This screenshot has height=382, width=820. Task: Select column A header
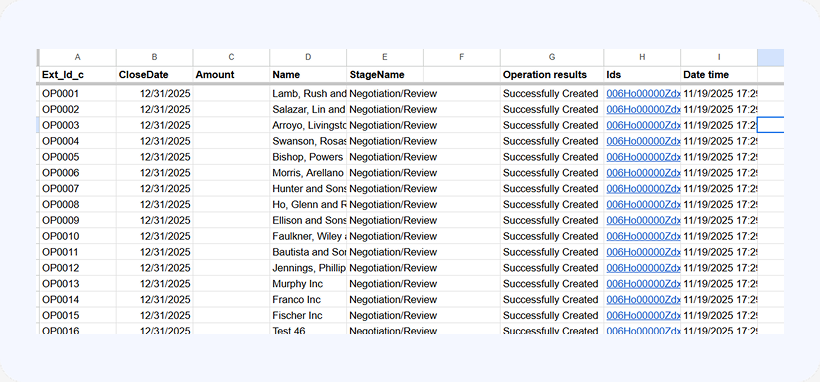[x=77, y=57]
